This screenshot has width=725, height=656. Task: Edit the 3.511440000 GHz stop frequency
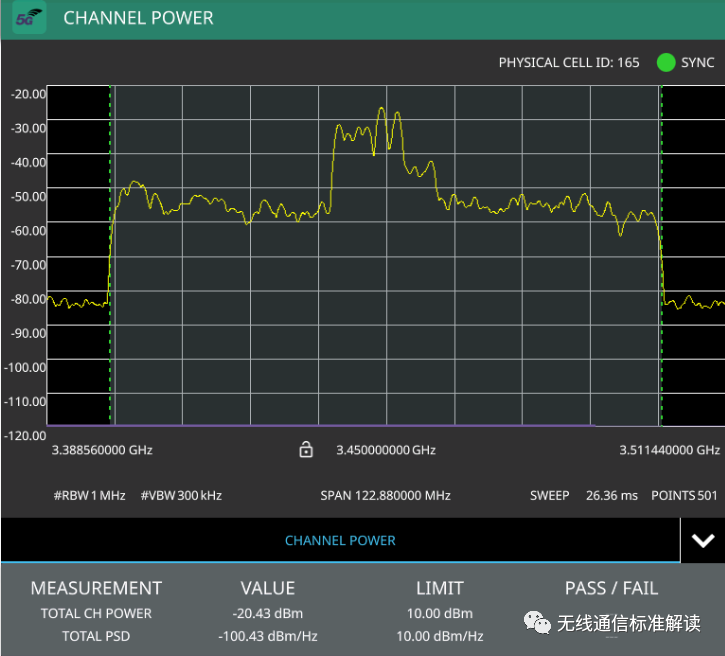(x=669, y=450)
